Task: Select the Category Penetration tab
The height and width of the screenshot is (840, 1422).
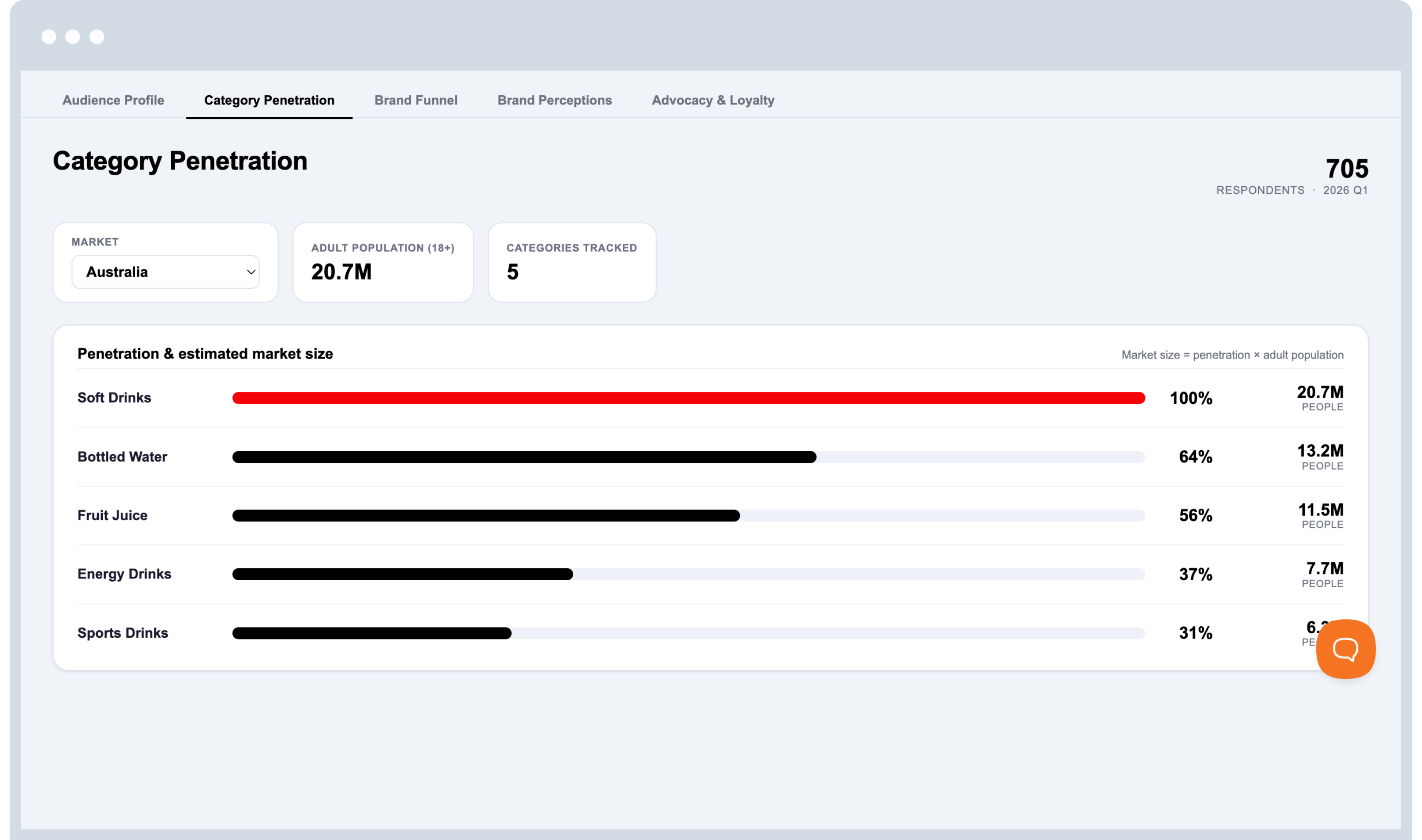Action: coord(269,100)
